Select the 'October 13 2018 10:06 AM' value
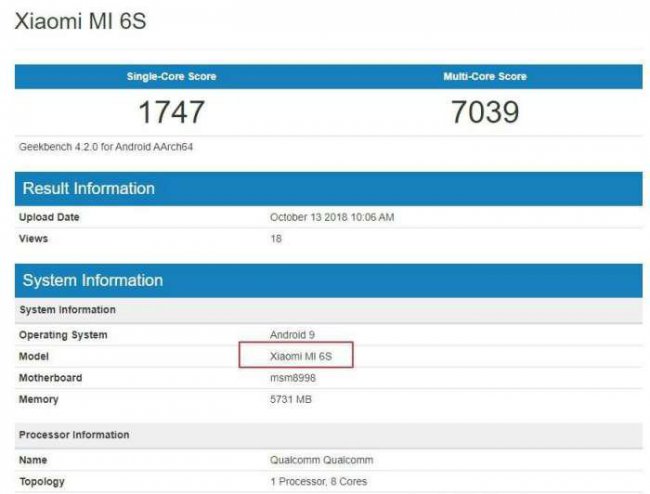650x494 pixels. (x=332, y=217)
